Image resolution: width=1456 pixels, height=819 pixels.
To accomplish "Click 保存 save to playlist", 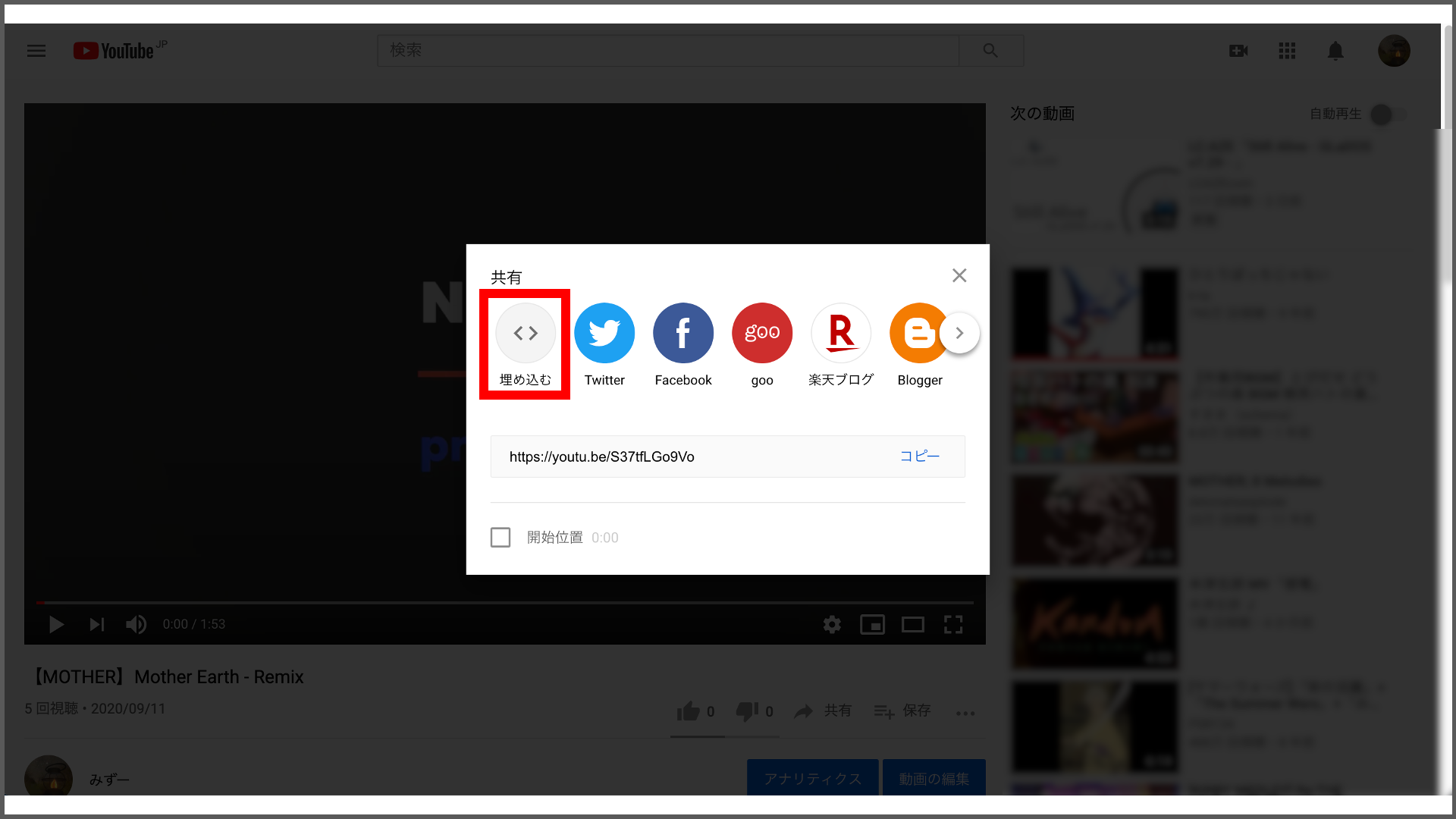I will coord(902,711).
